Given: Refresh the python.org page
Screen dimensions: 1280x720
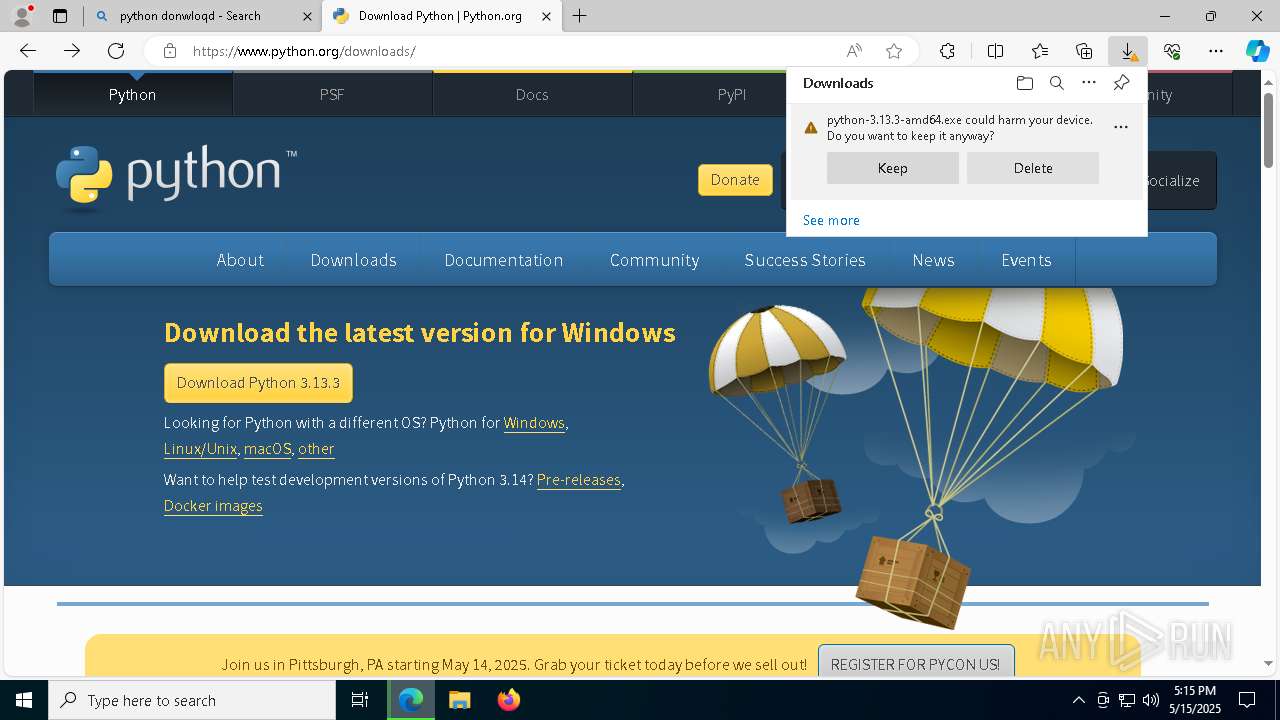Looking at the screenshot, I should 116,51.
